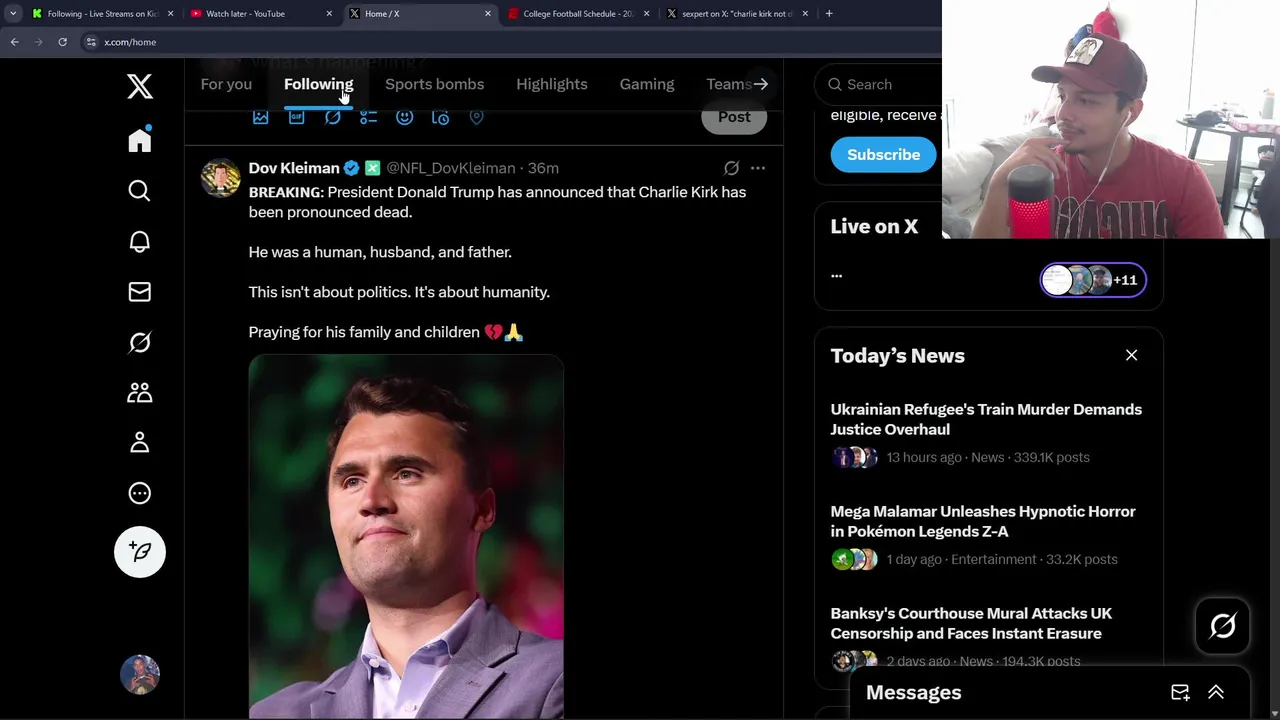
Task: Click the blue Subscribe button
Action: coord(883,154)
